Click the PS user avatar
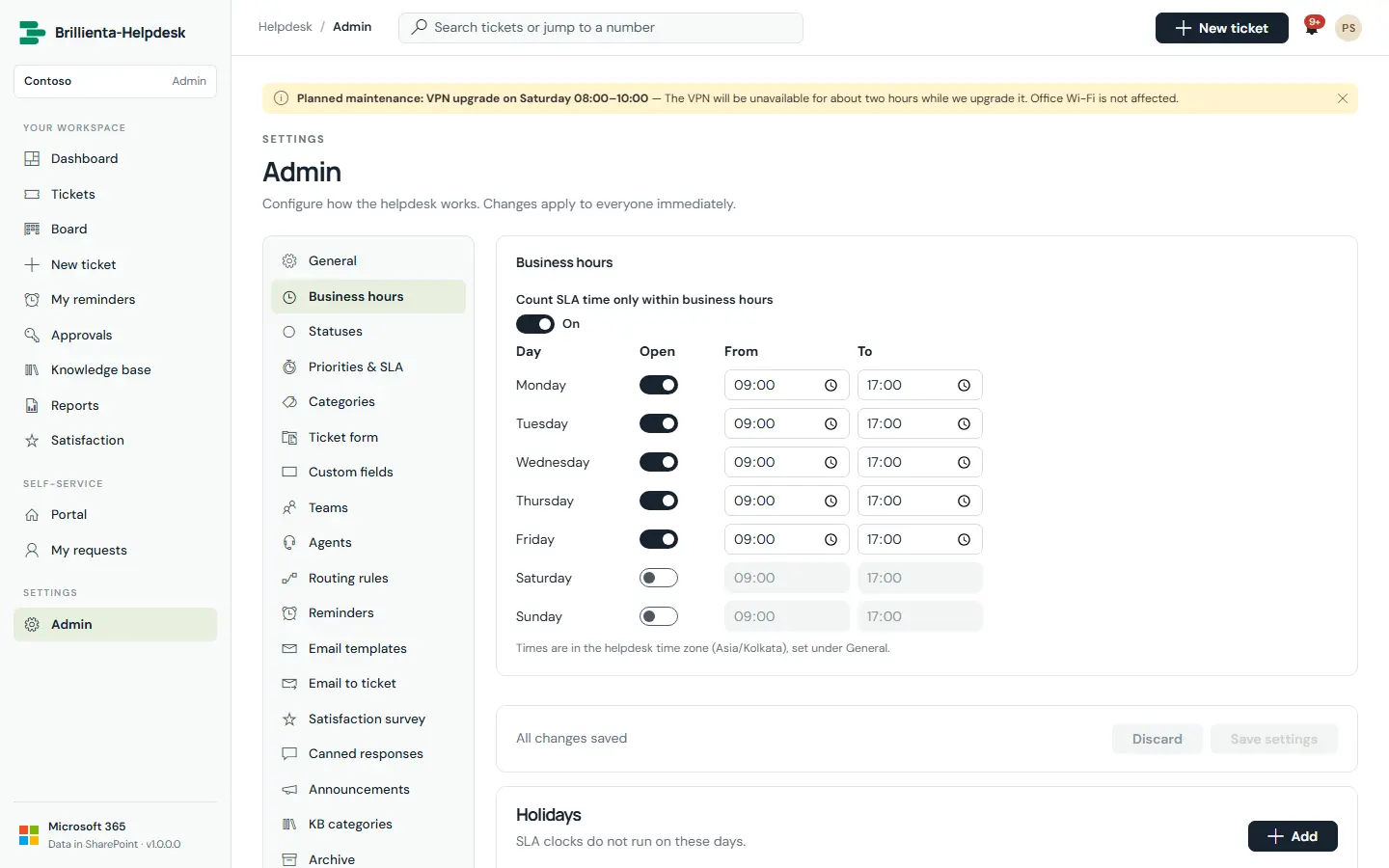 (x=1348, y=28)
